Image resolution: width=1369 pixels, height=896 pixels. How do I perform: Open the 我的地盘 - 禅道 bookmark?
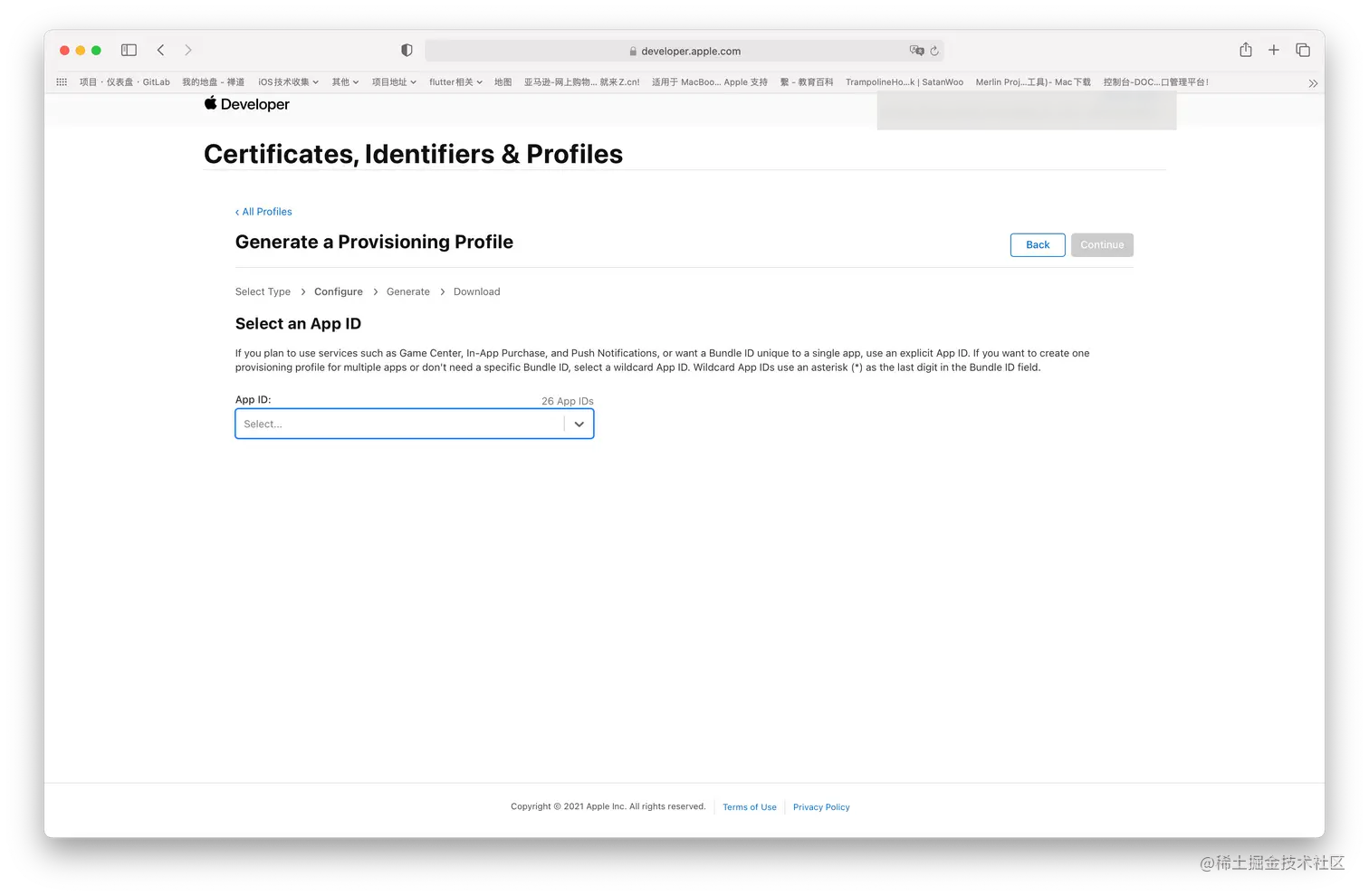[x=214, y=81]
